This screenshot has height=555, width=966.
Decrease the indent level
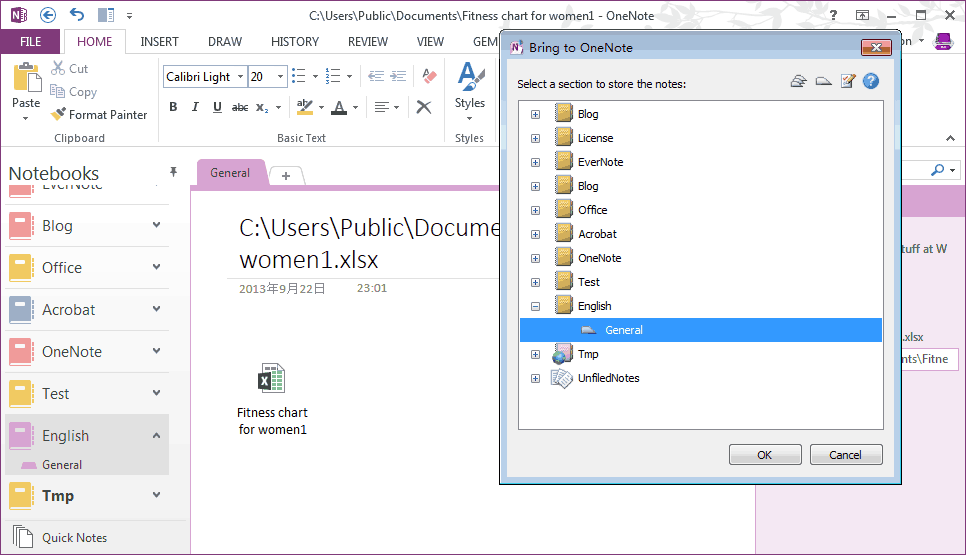(x=376, y=76)
